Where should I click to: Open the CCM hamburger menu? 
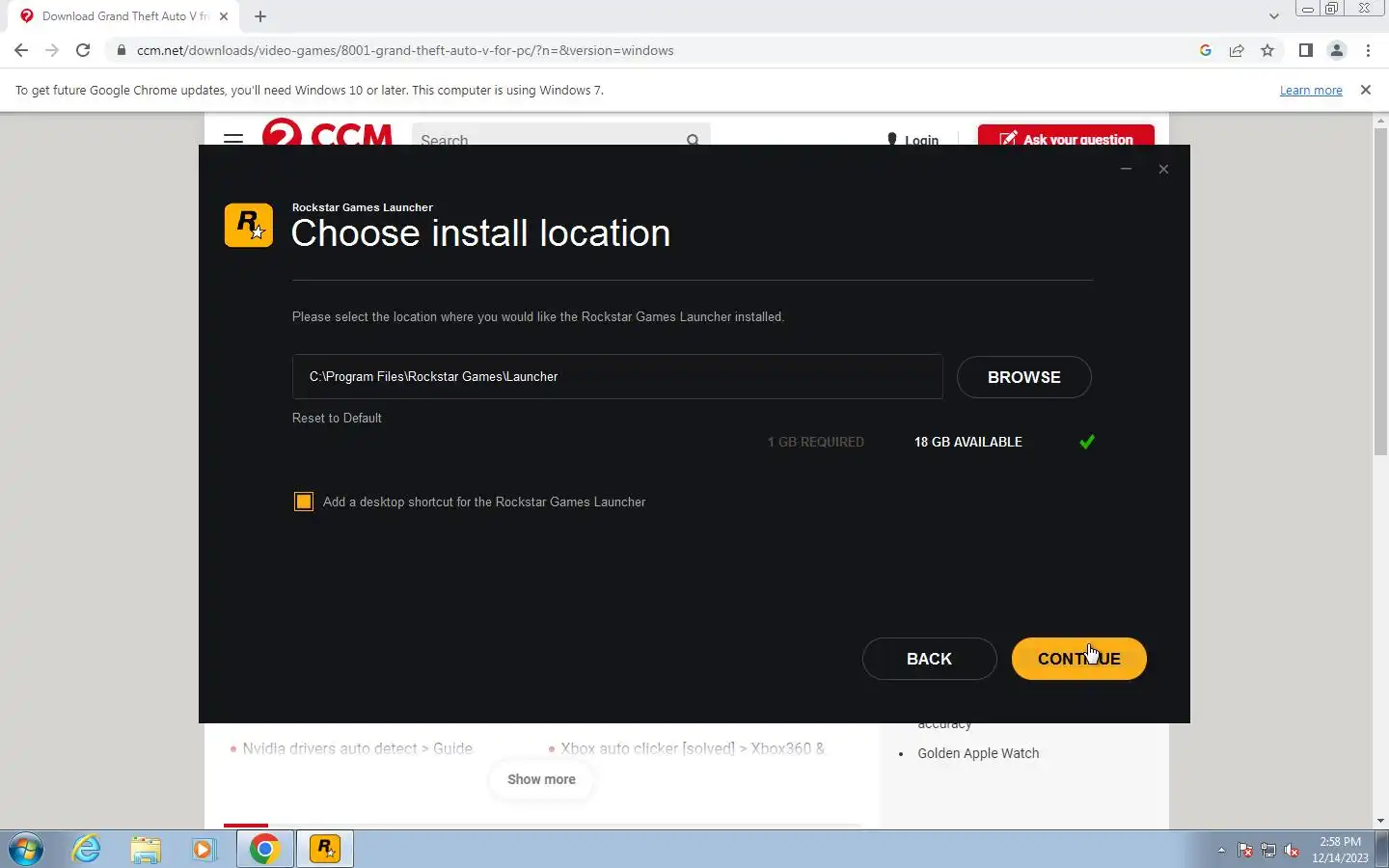pyautogui.click(x=233, y=139)
